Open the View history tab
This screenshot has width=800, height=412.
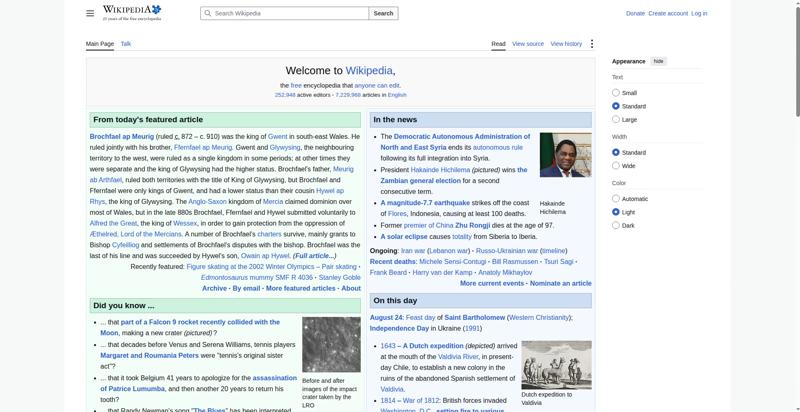coord(566,44)
